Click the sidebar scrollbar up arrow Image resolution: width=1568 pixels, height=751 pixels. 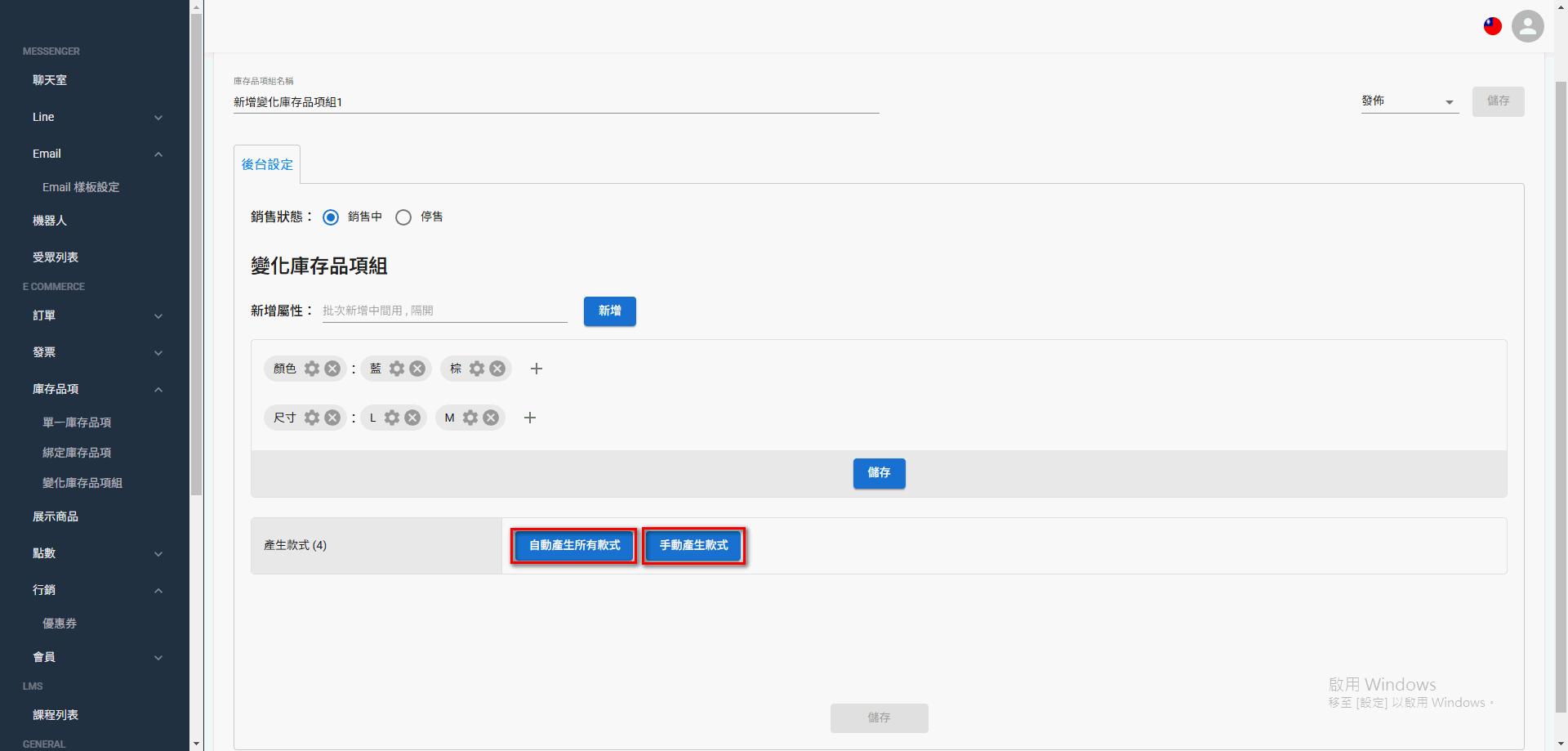197,7
